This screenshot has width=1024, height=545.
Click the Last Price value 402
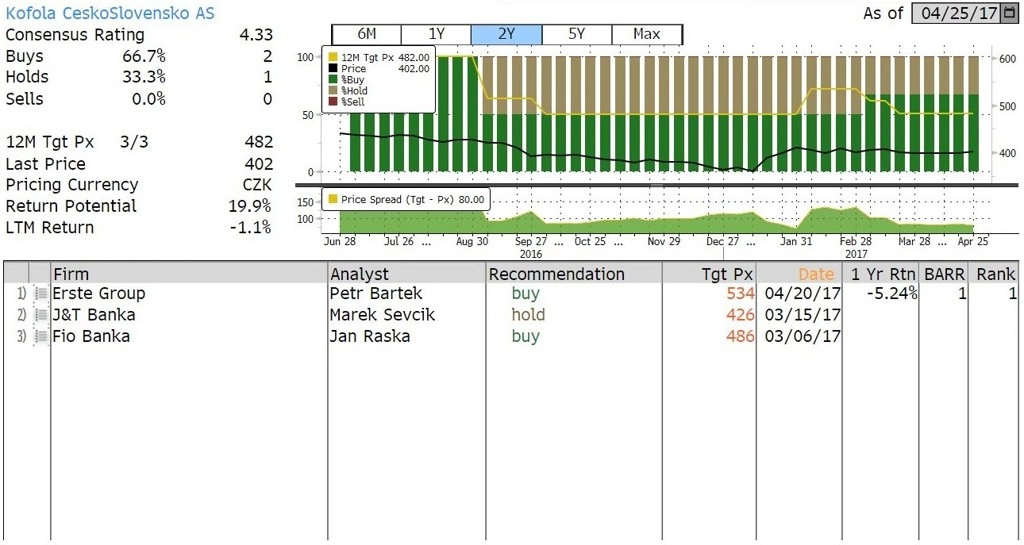259,164
